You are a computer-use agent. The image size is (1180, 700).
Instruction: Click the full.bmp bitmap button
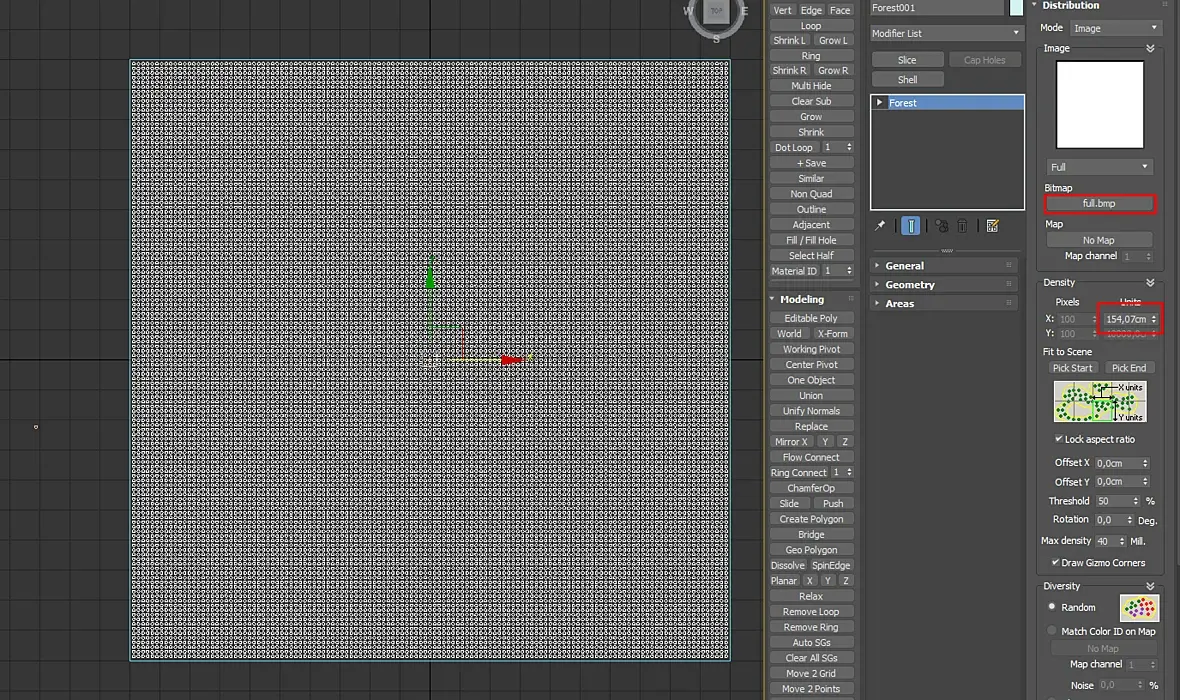coord(1099,203)
